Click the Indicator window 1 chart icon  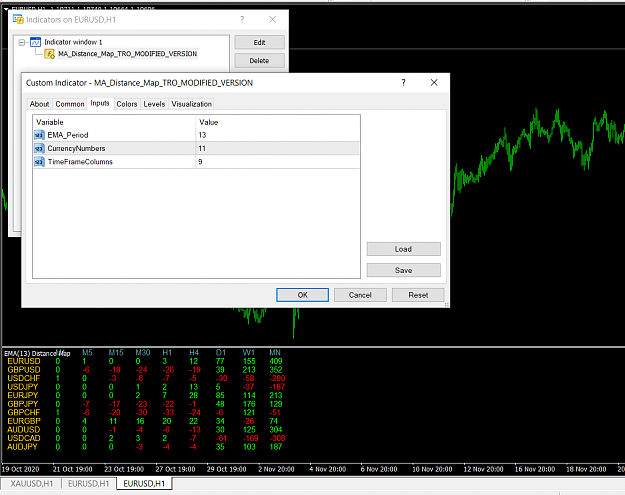[x=35, y=42]
